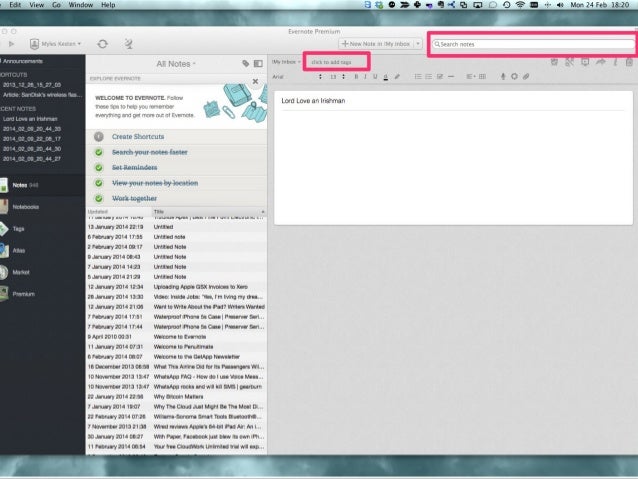
Task: Toggle the green check beside Set Reminders
Action: click(98, 168)
